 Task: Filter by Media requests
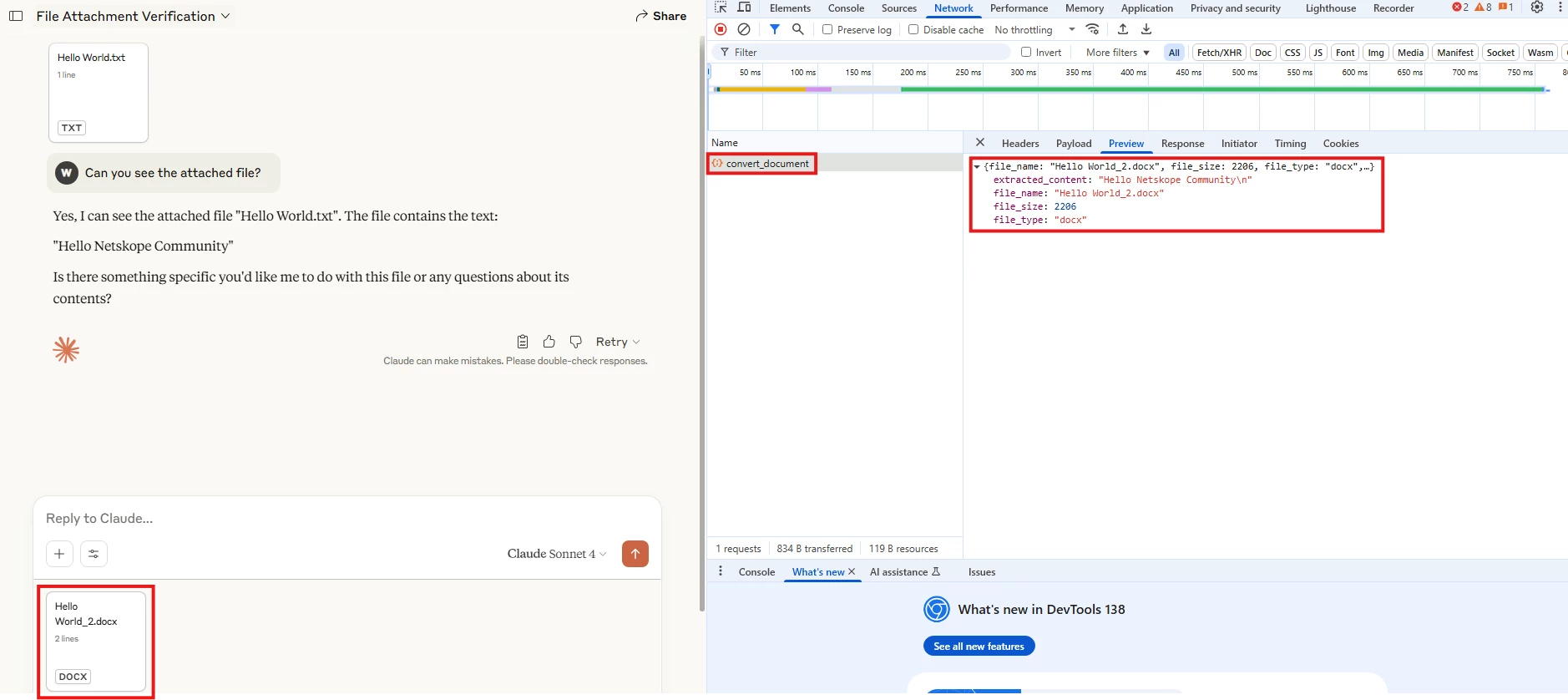[1410, 53]
